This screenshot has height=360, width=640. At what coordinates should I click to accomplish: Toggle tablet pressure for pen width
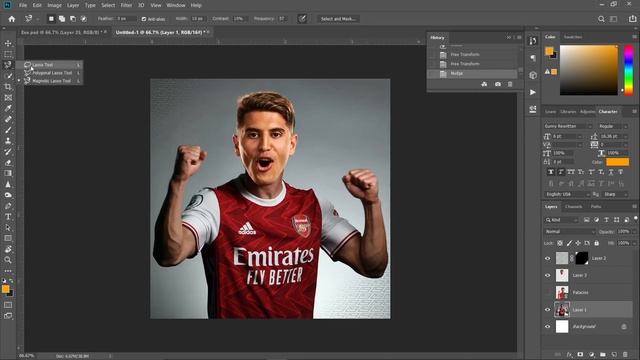click(302, 19)
